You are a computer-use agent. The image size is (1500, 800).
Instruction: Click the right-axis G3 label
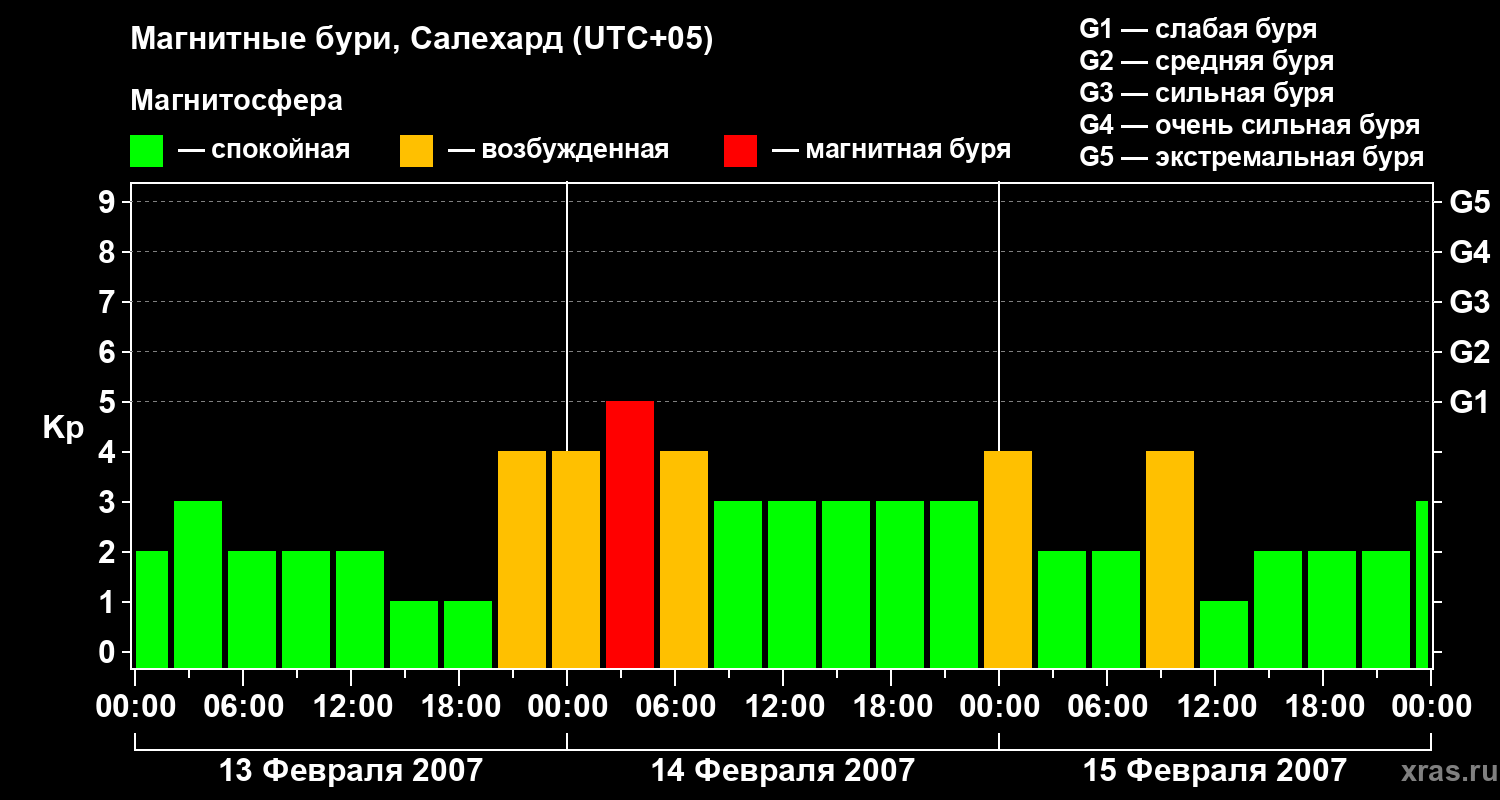pos(1469,303)
